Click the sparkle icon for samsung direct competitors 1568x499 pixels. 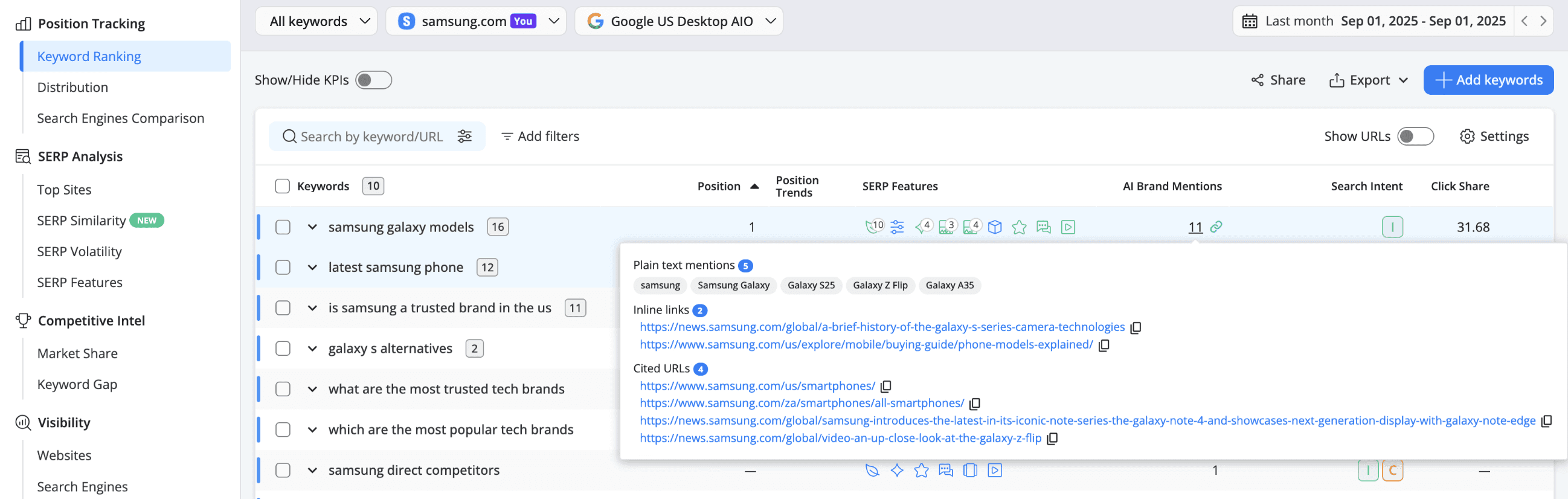896,471
